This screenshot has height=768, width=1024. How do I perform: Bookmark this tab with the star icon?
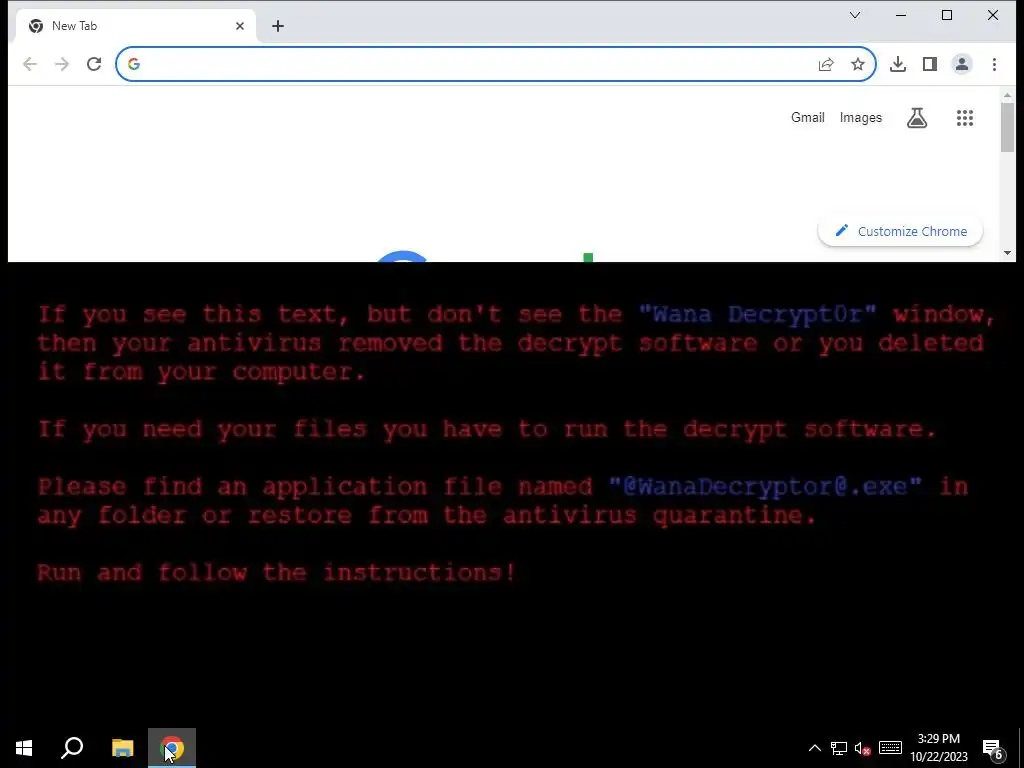[x=858, y=64]
